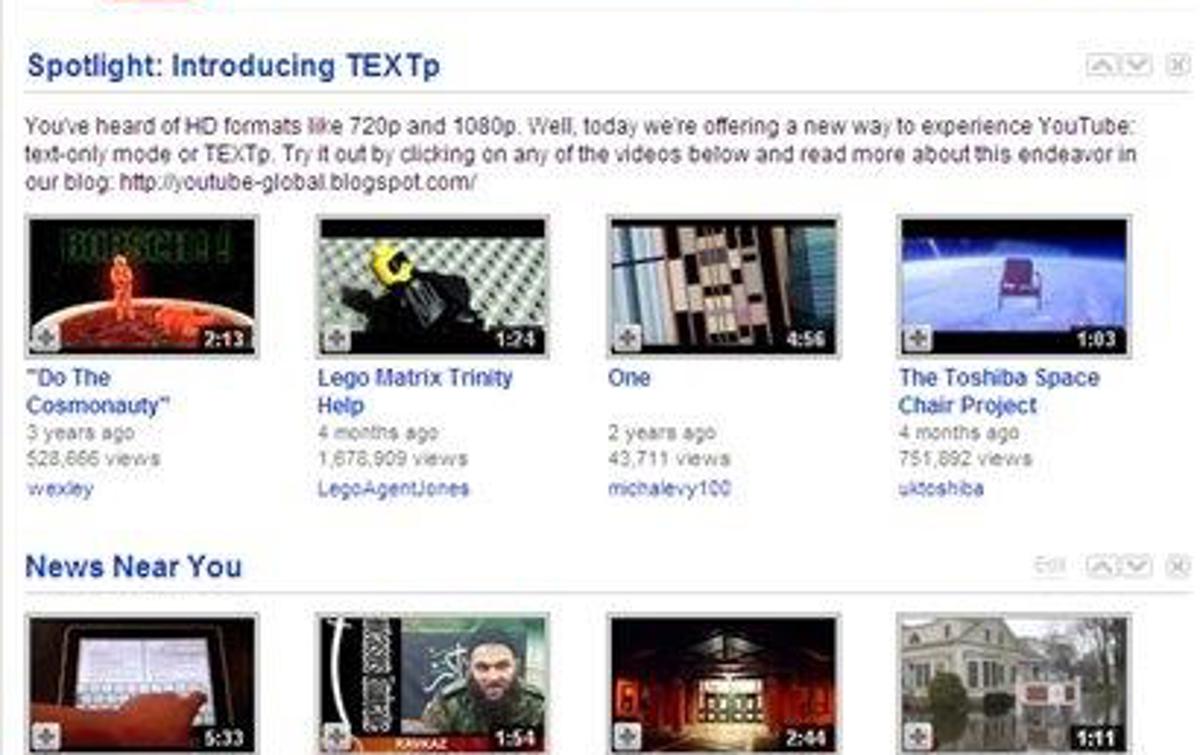The width and height of the screenshot is (1200, 755).
Task: Click the "751,892 views" count
Action: [x=965, y=459]
